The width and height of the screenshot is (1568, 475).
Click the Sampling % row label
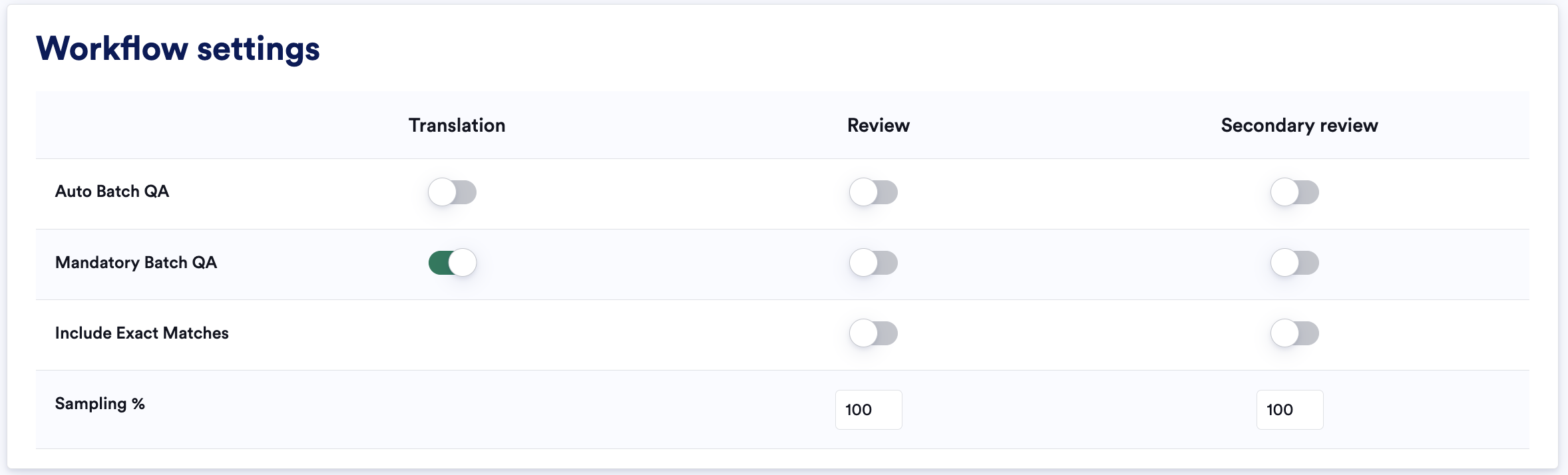pos(100,404)
